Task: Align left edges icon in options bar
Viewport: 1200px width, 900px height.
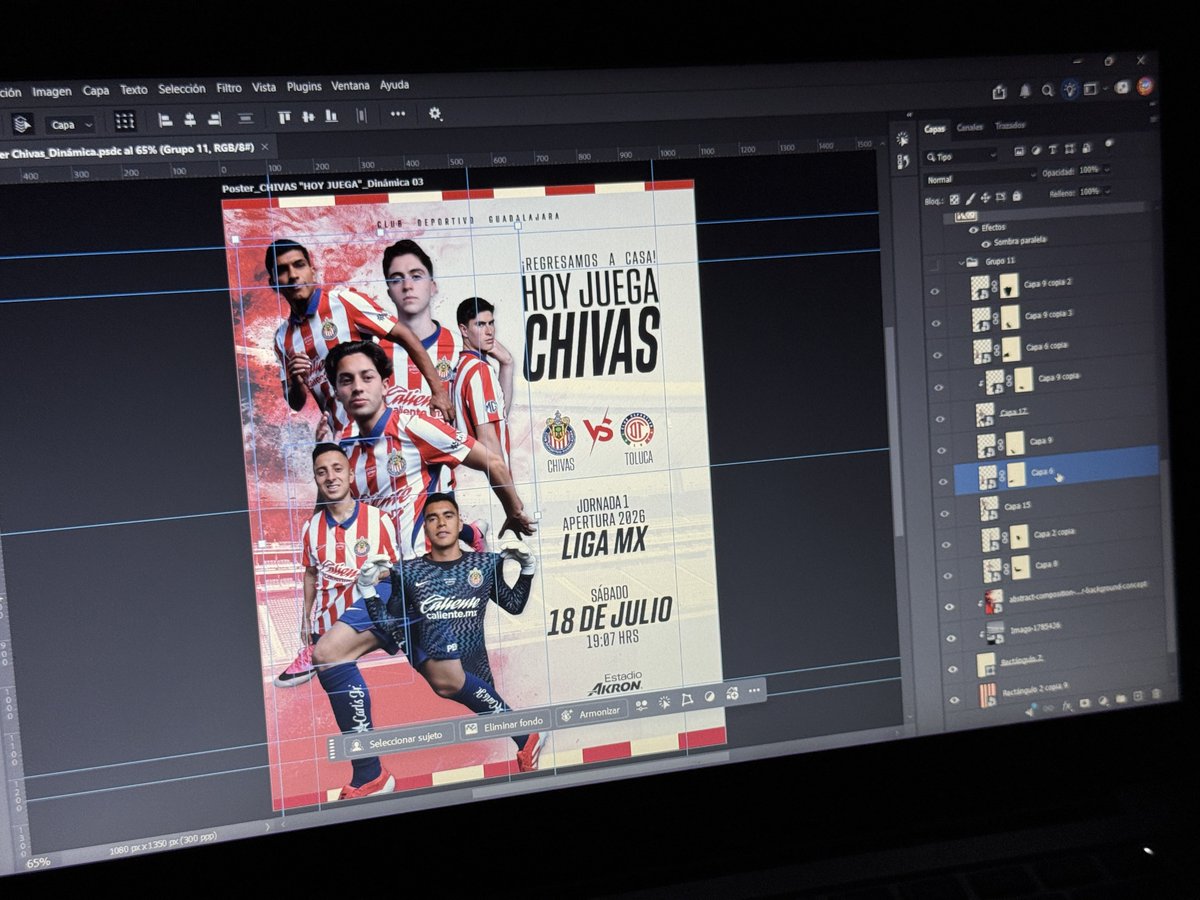Action: [166, 119]
